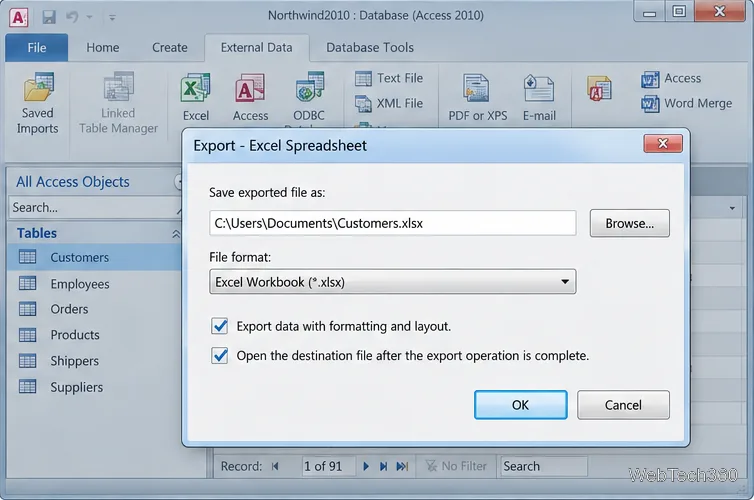
Task: Minimize the Access window
Action: (649, 12)
